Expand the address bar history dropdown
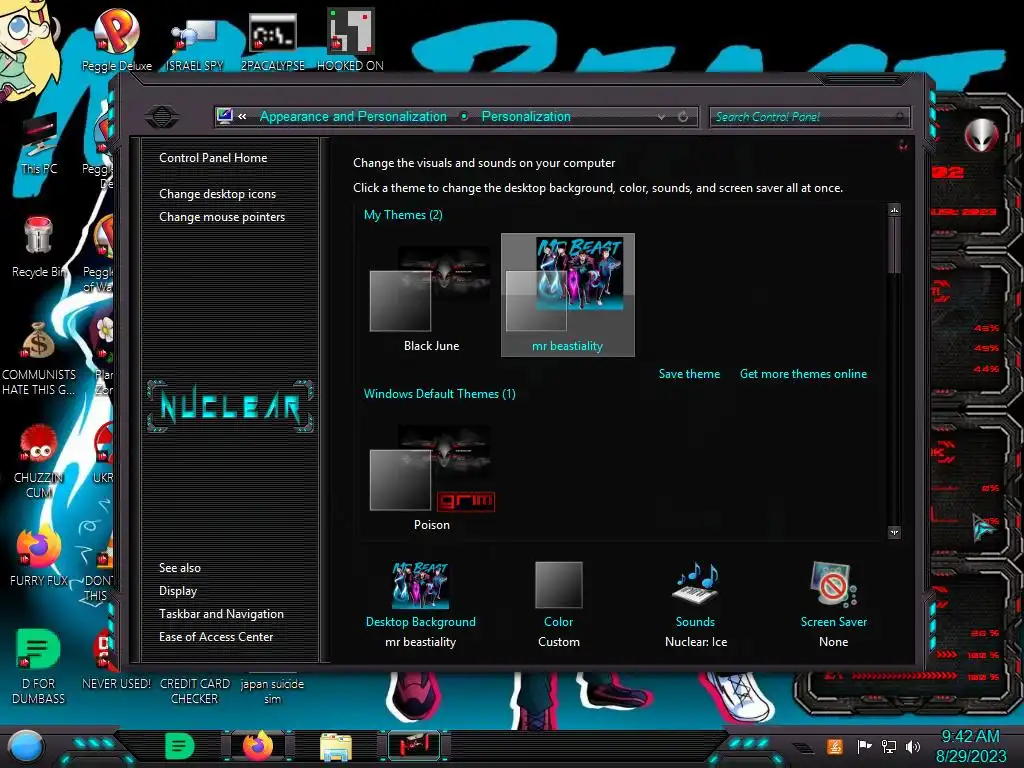Screen dimensions: 1024x768 pos(662,117)
